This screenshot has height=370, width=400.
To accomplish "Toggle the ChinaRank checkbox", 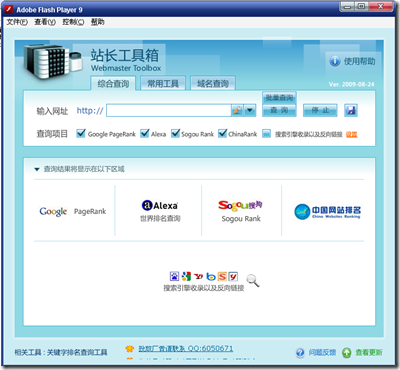I will [x=222, y=133].
